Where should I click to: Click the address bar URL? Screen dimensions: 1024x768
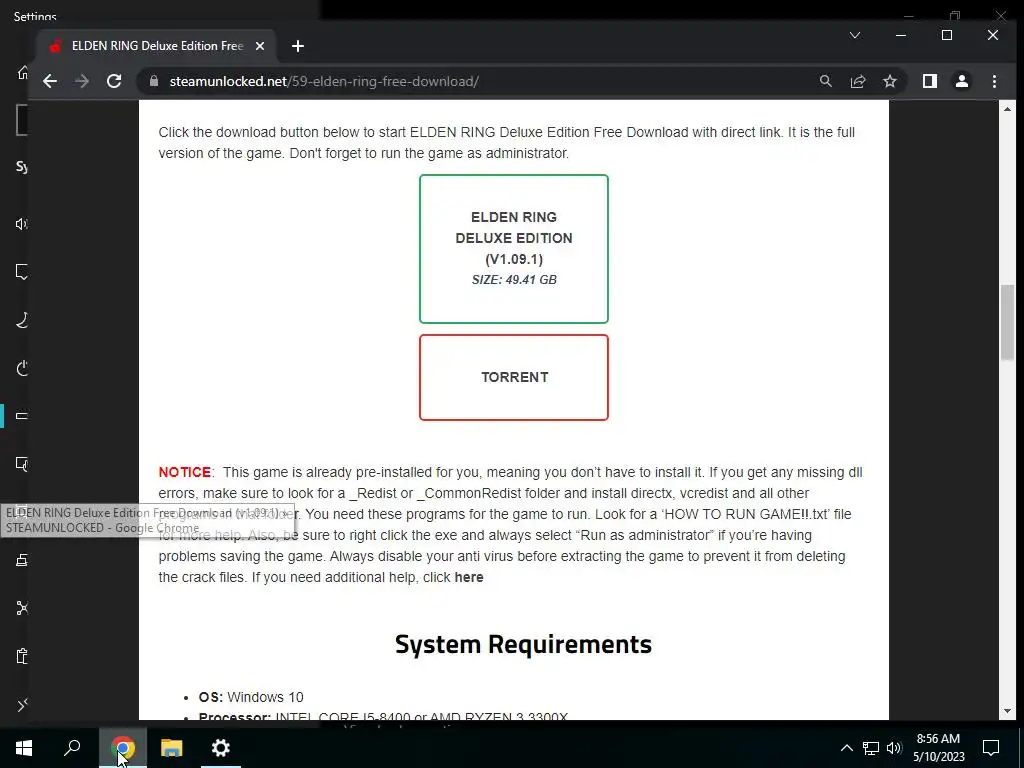[x=324, y=81]
